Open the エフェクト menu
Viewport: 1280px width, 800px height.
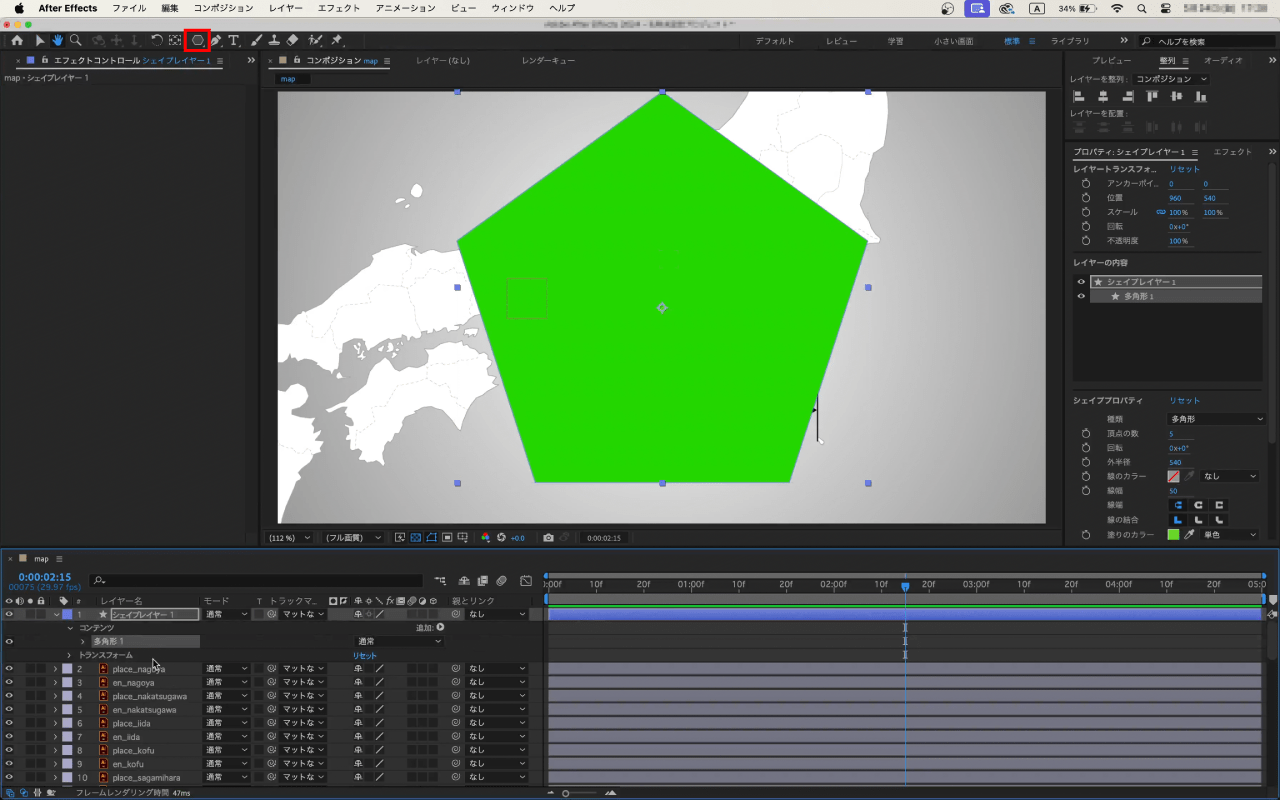[338, 8]
